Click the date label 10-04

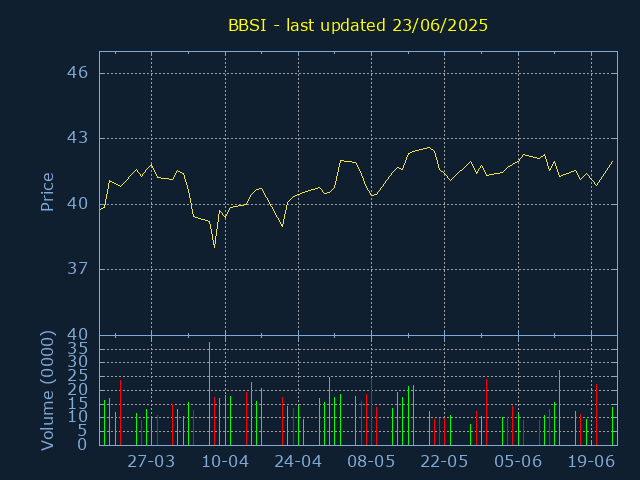(x=225, y=462)
